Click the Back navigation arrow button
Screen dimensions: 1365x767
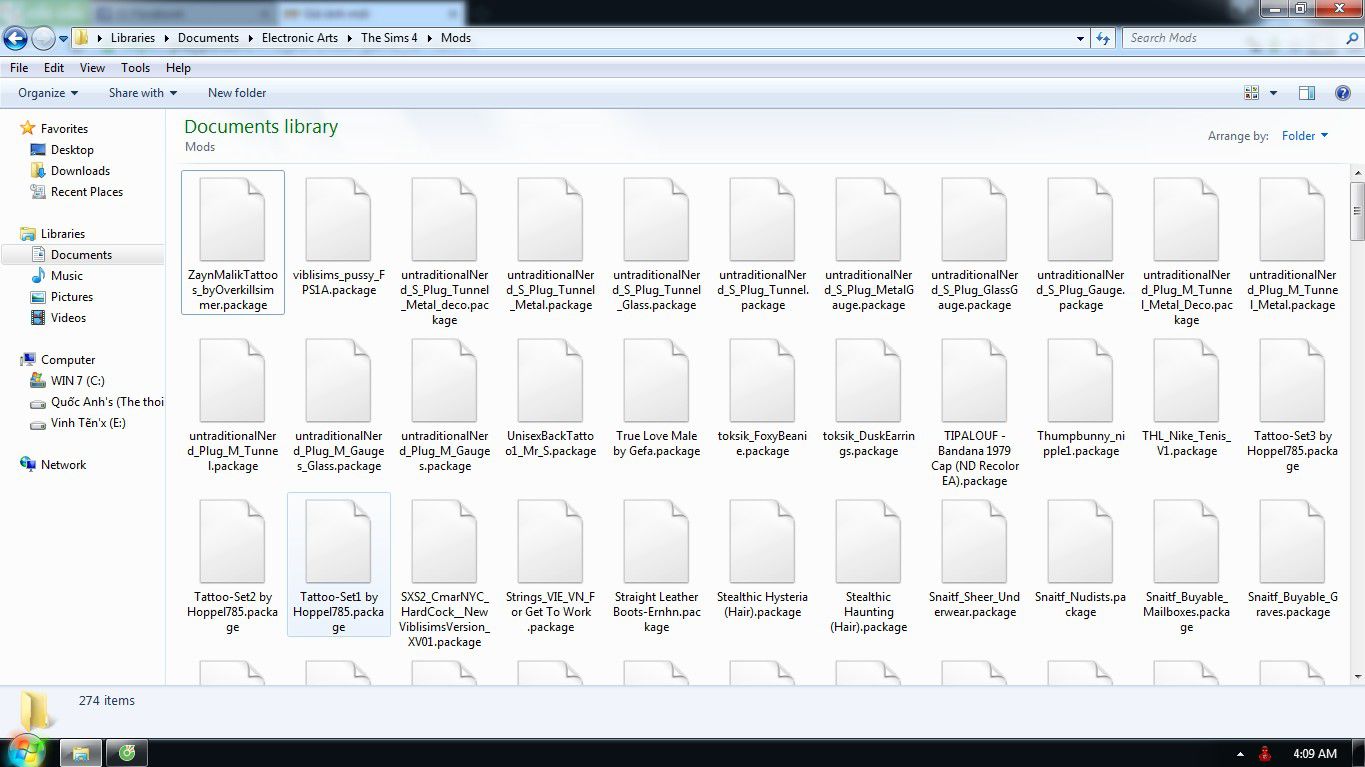coord(16,38)
